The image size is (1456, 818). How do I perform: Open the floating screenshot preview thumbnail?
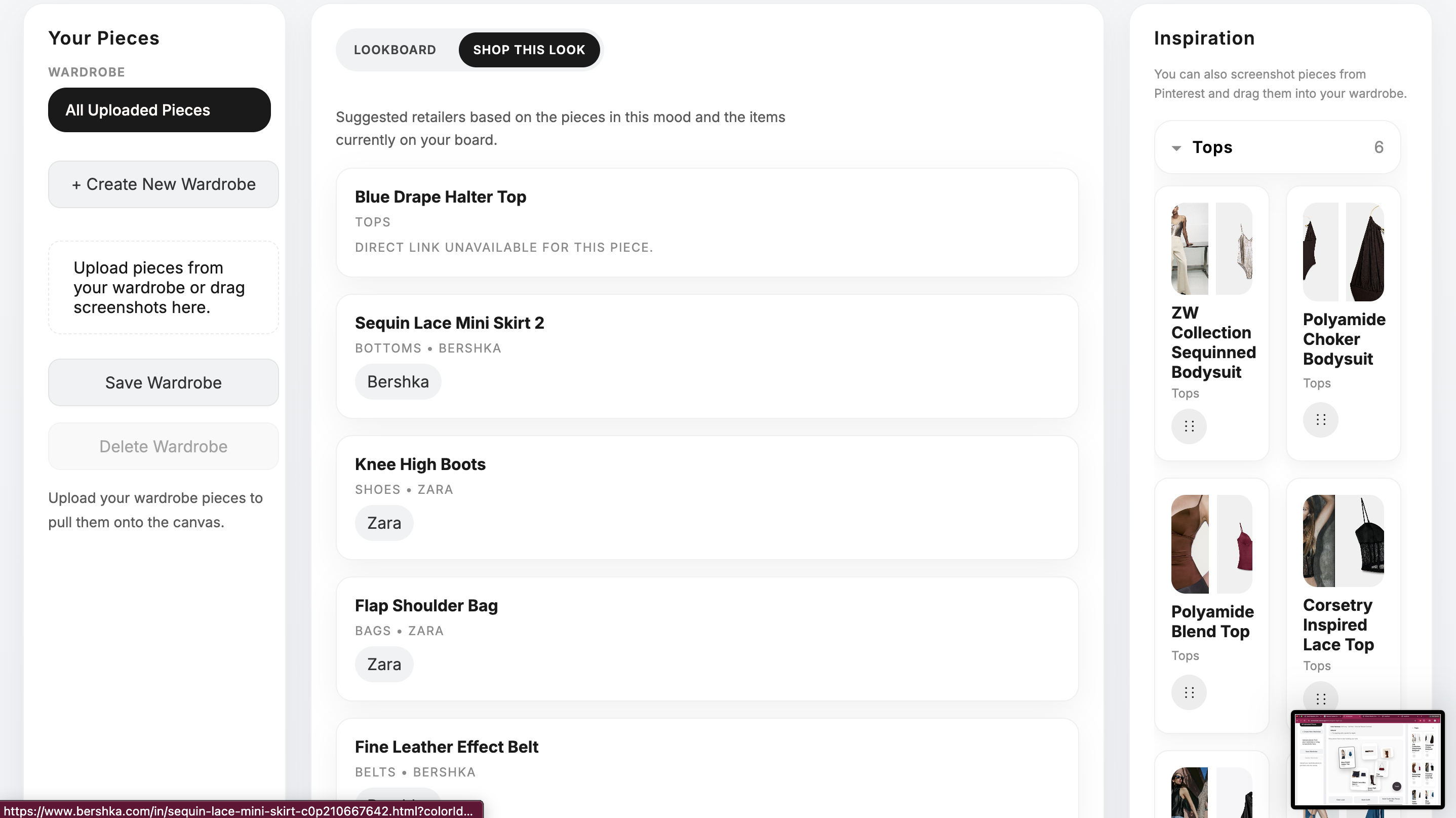point(1367,759)
